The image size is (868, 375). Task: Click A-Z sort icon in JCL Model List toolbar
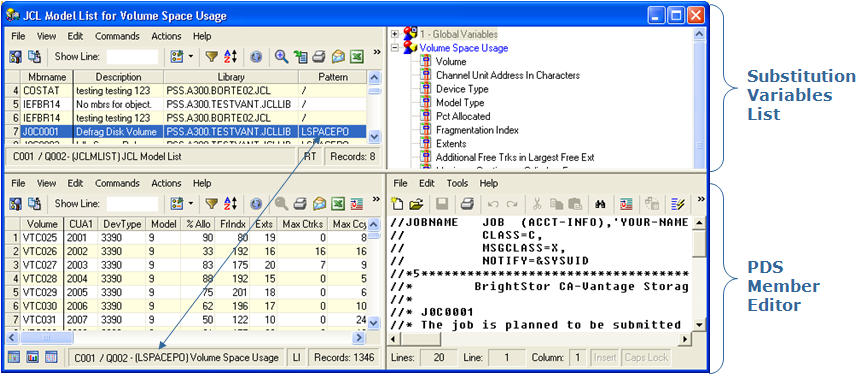230,56
